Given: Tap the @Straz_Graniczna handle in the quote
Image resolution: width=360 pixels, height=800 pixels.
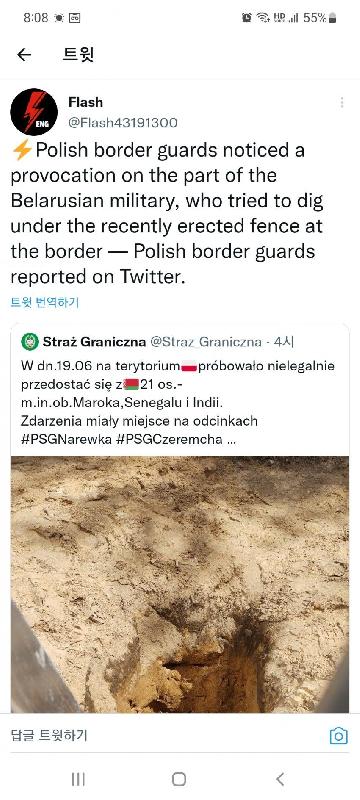Looking at the screenshot, I should (205, 342).
